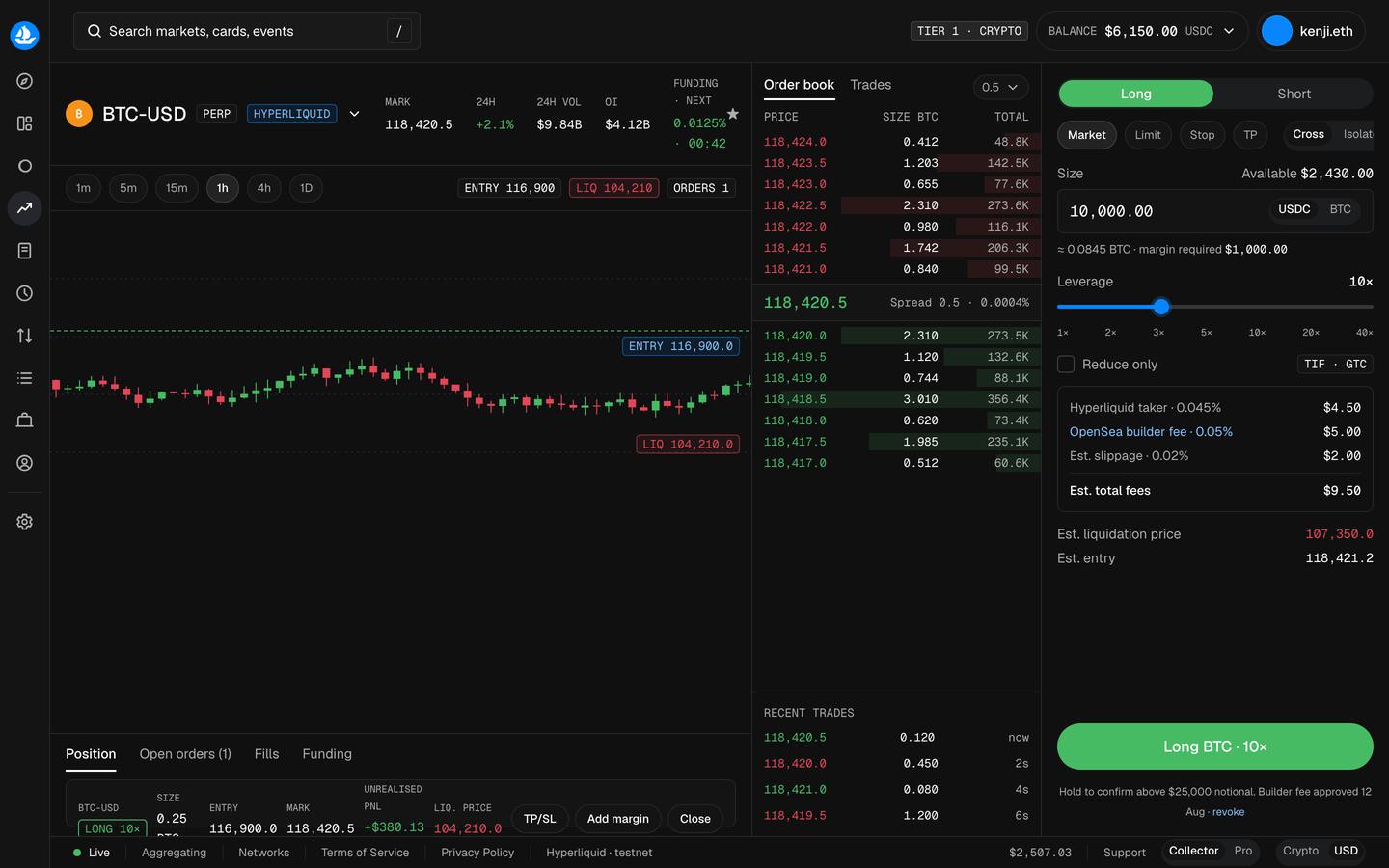
Task: Click the 118,422.5 ask row in order book
Action: [897, 205]
